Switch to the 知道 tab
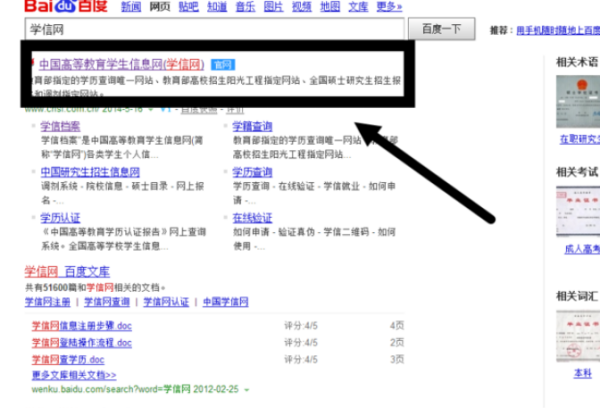600x408 pixels. pyautogui.click(x=217, y=7)
